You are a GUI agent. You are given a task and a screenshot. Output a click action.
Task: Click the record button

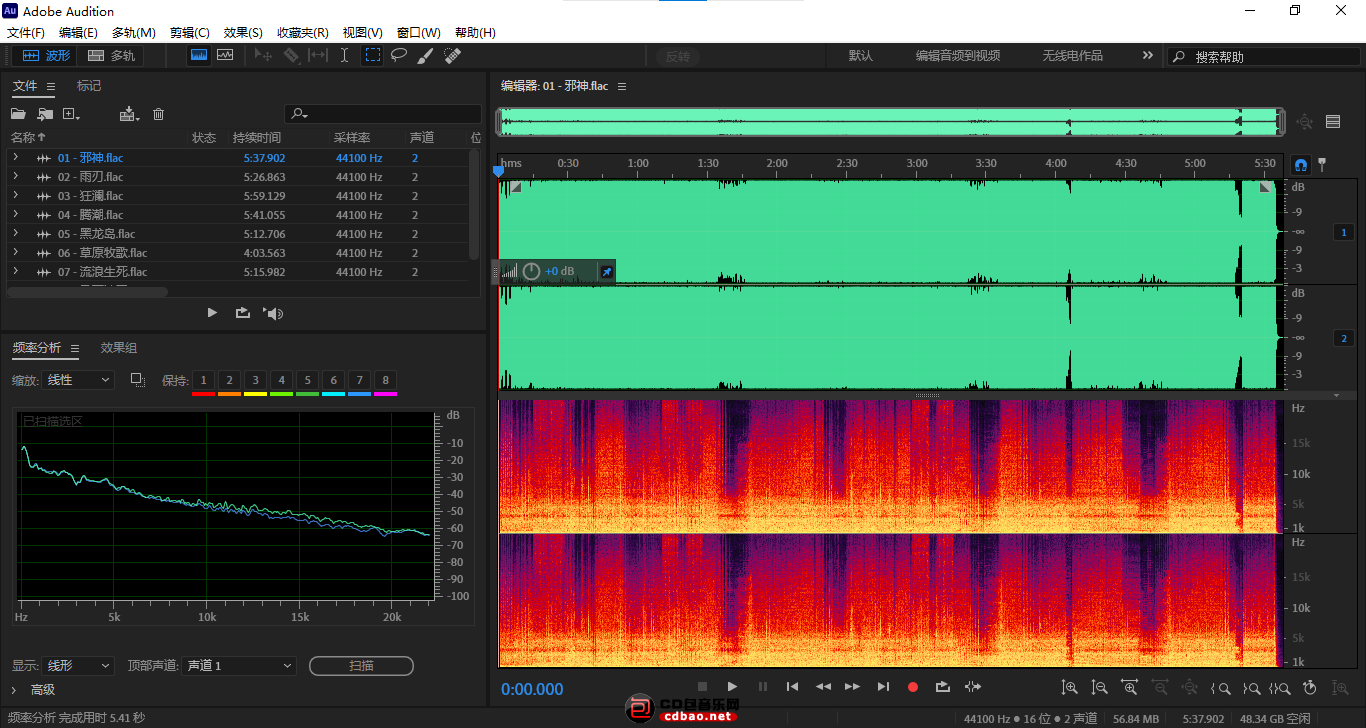(x=912, y=687)
